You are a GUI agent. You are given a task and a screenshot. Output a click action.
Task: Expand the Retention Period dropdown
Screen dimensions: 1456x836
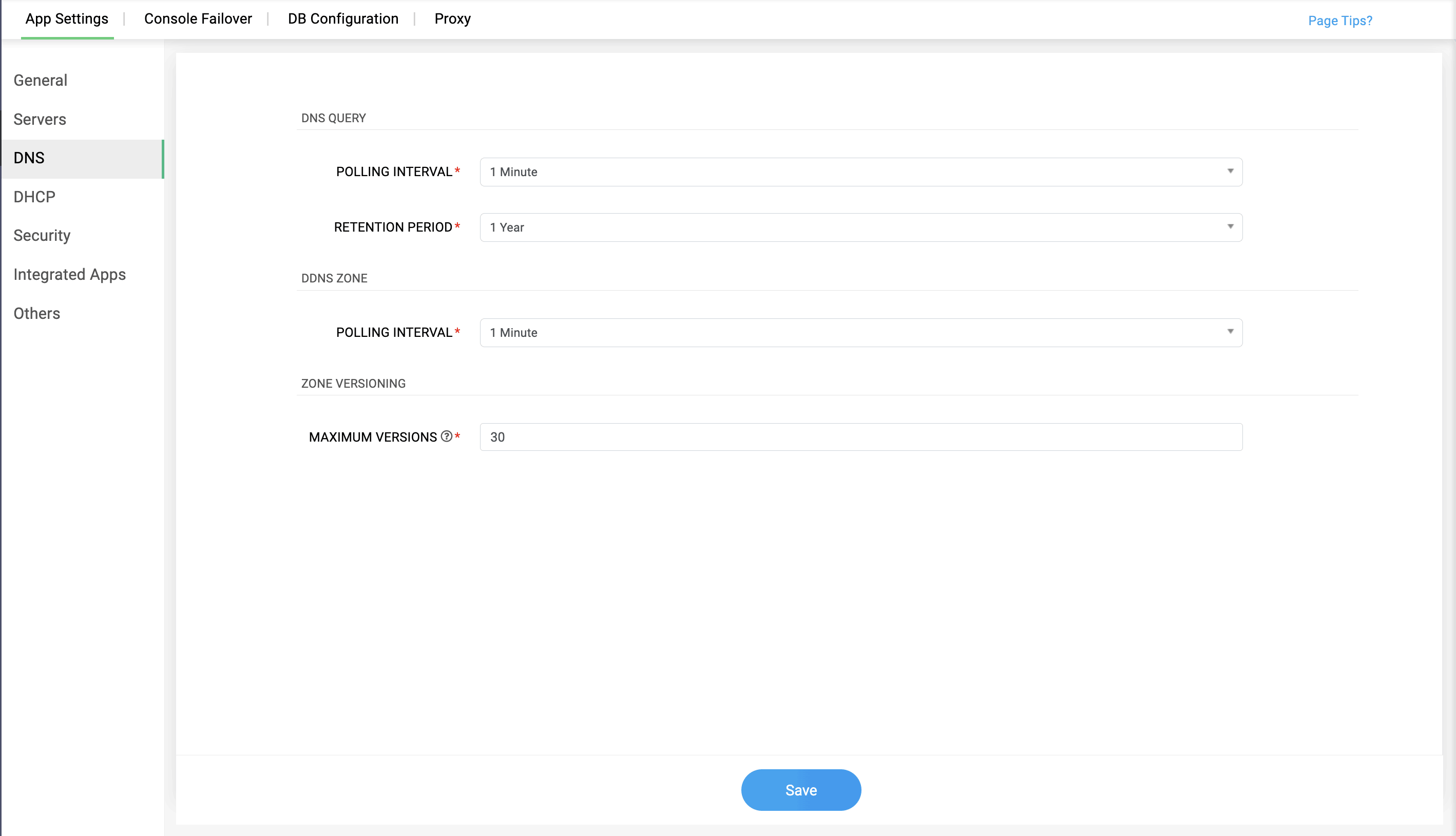[x=860, y=227]
